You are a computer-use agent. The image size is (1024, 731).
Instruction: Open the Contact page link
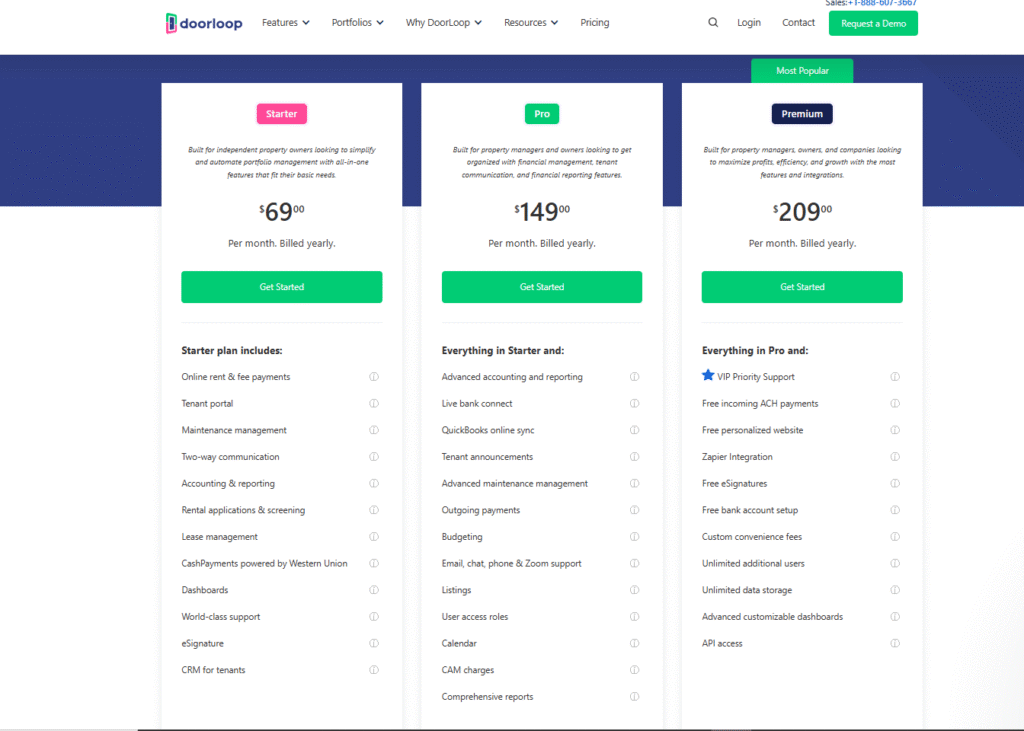tap(798, 23)
